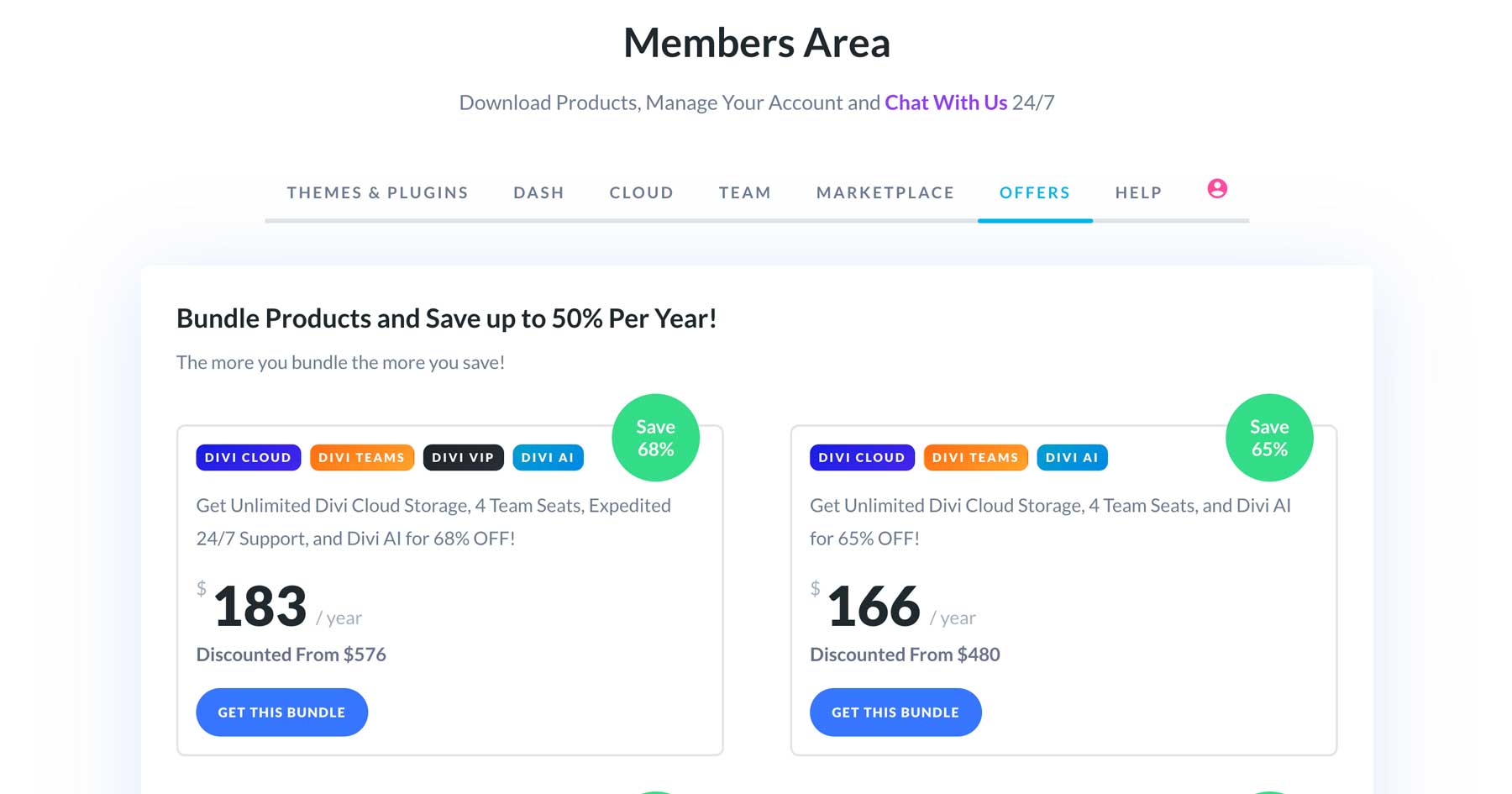Go to the HELP section
The image size is (1512, 794).
tap(1138, 192)
